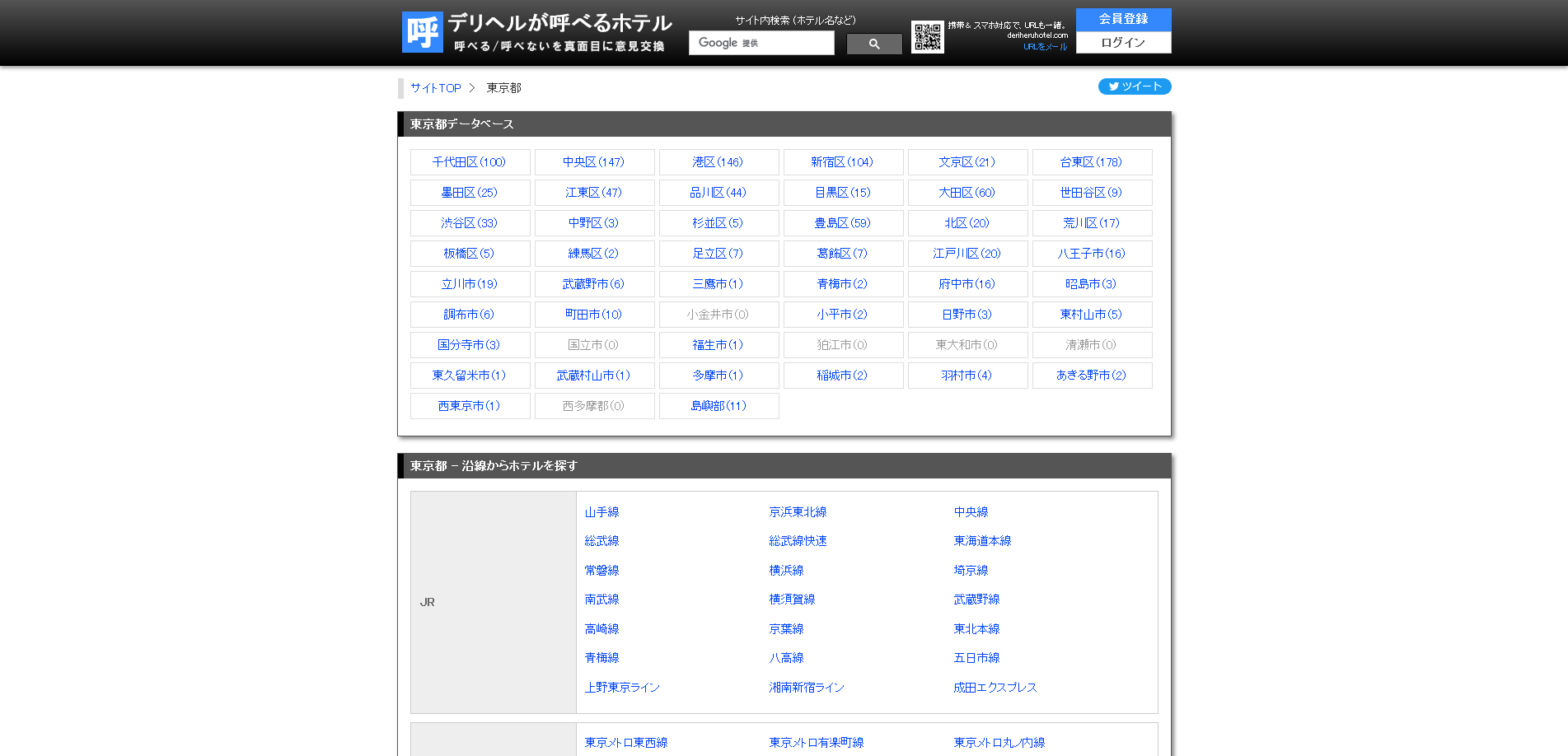The width and height of the screenshot is (1568, 756).
Task: Open the 東京メトロ東西線 link
Action: click(626, 743)
